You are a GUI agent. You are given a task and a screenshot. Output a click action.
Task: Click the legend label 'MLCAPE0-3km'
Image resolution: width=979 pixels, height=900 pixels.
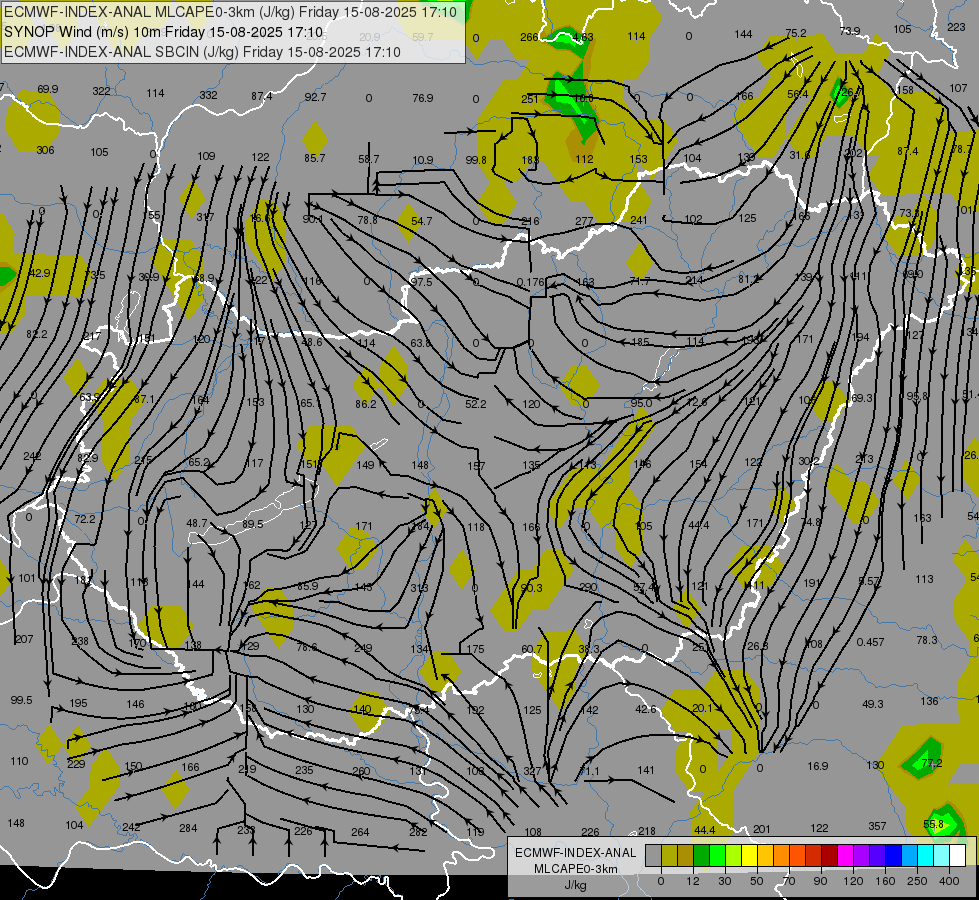pos(576,868)
